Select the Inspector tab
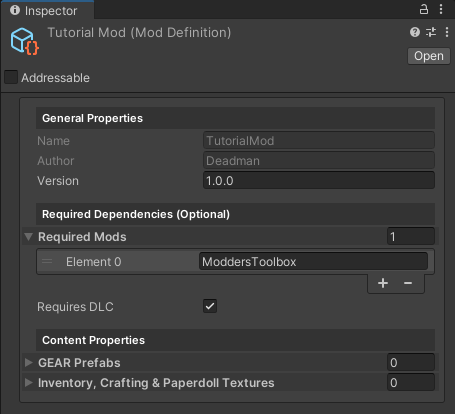This screenshot has height=414, width=455. (47, 10)
